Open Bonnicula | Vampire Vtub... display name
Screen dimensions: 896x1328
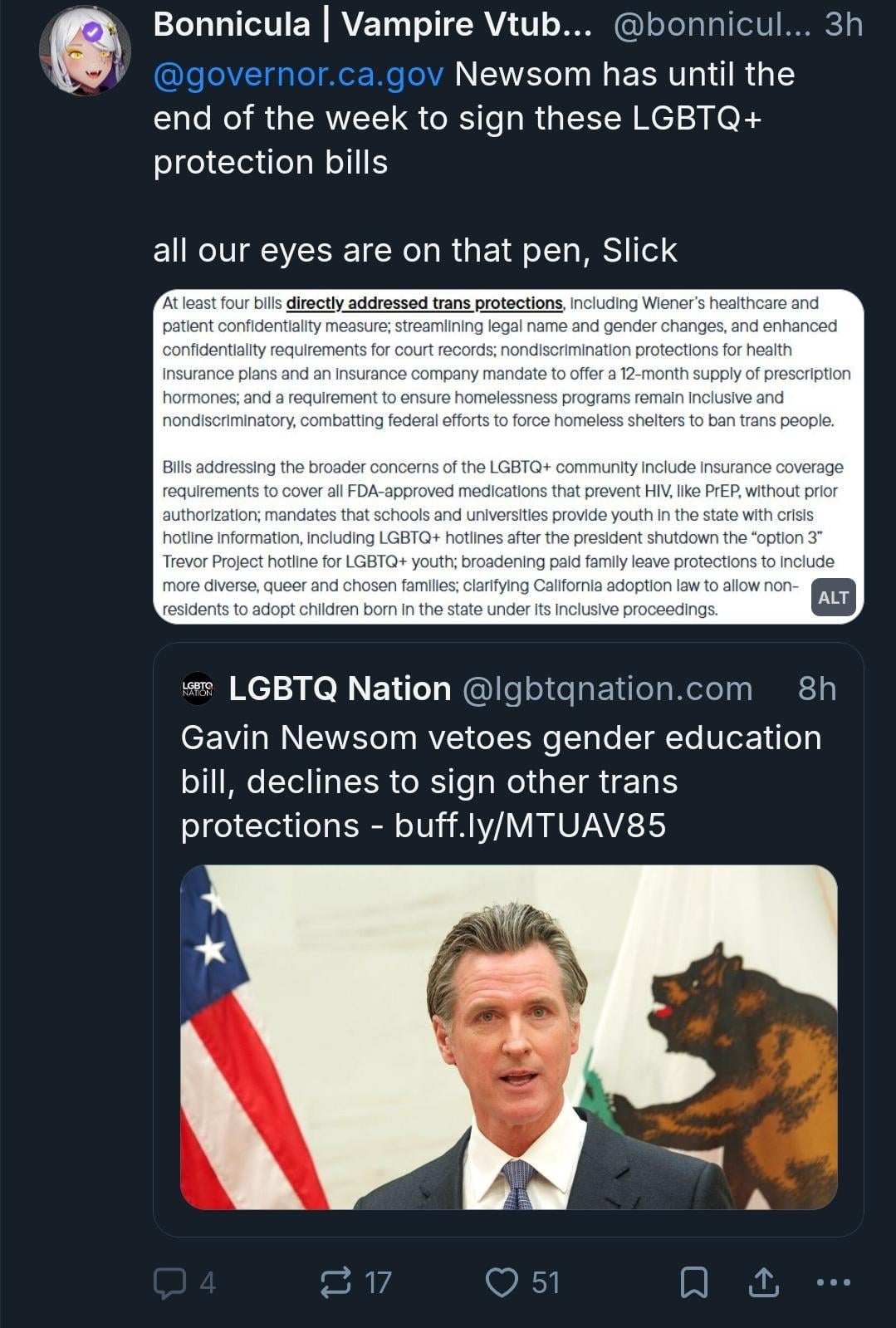click(373, 25)
